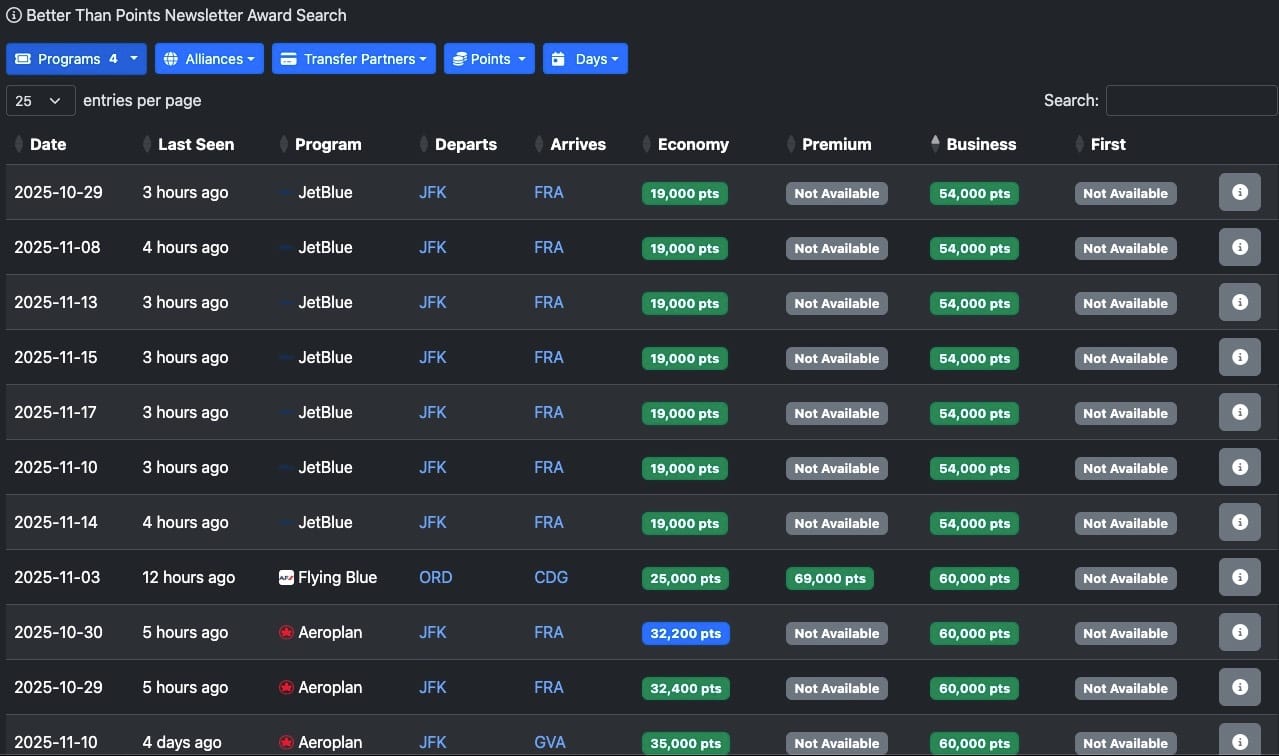Click the 'entries per page' label
Screen dimensions: 1279x756
[x=142, y=100]
